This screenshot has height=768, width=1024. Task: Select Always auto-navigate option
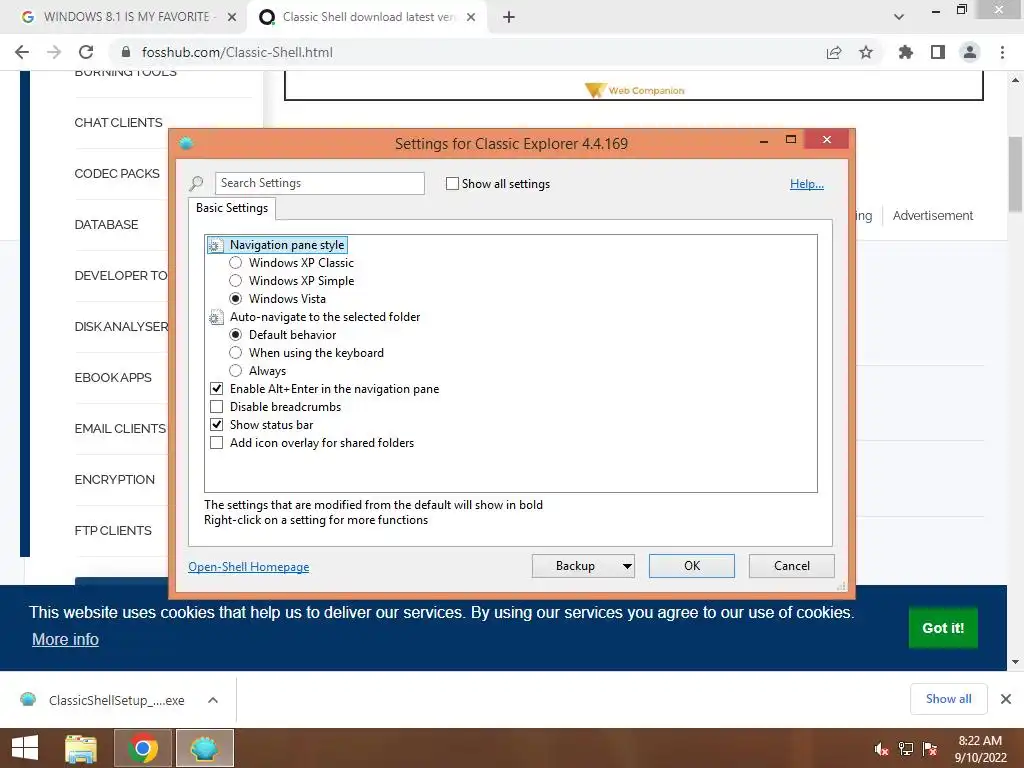(236, 371)
